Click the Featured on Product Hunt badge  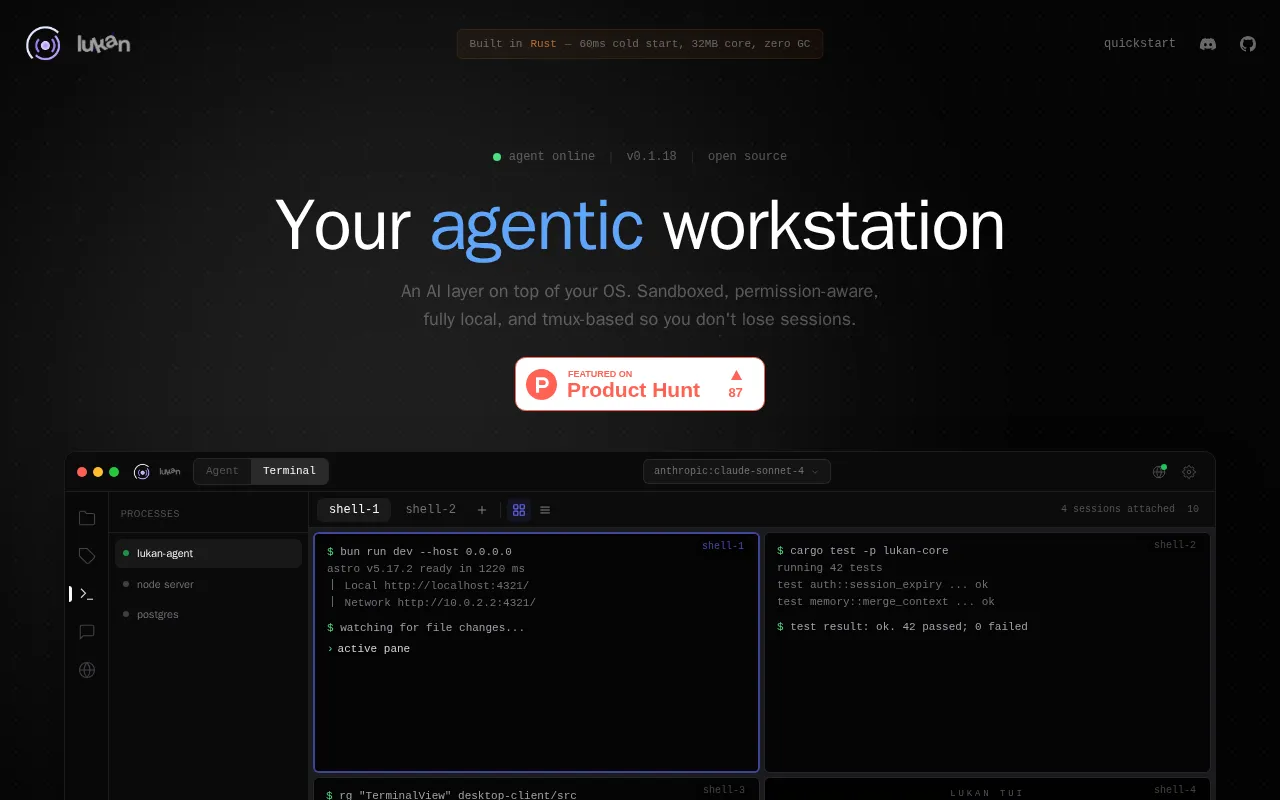click(x=640, y=384)
